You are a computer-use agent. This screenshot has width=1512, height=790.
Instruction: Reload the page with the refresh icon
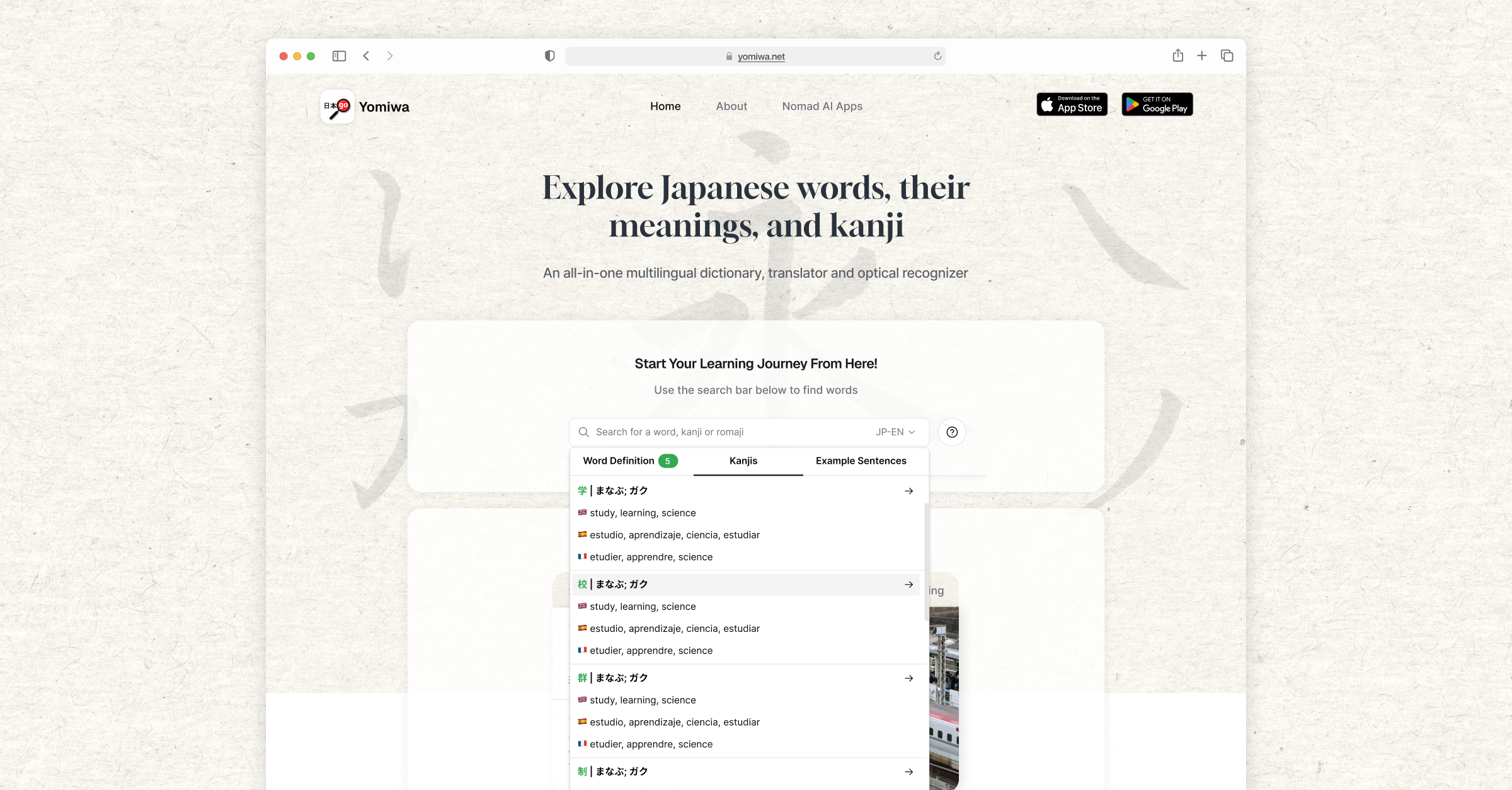pos(937,56)
